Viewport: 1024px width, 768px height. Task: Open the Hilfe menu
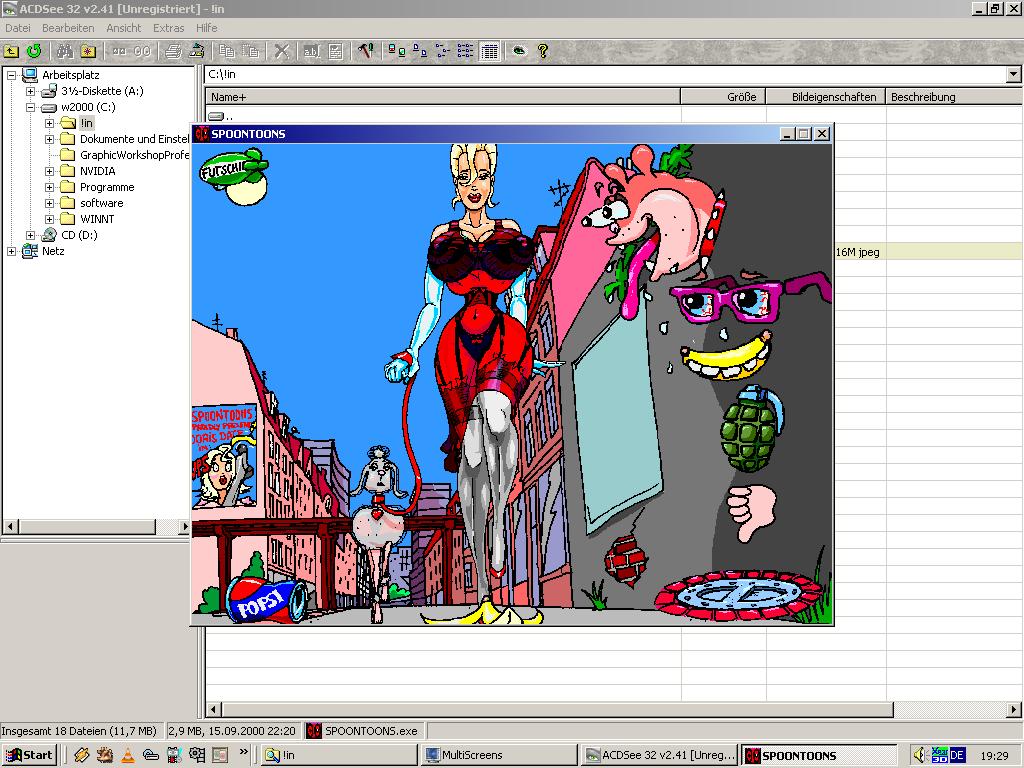206,28
